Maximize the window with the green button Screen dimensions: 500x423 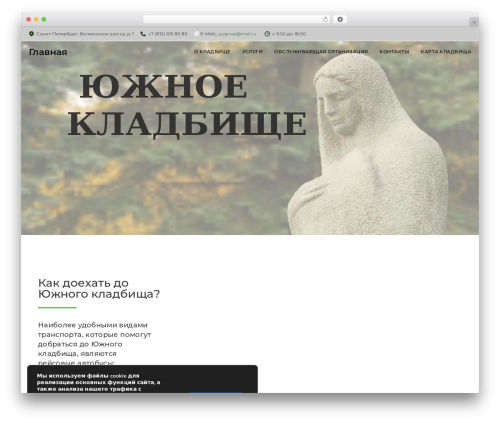coord(44,20)
